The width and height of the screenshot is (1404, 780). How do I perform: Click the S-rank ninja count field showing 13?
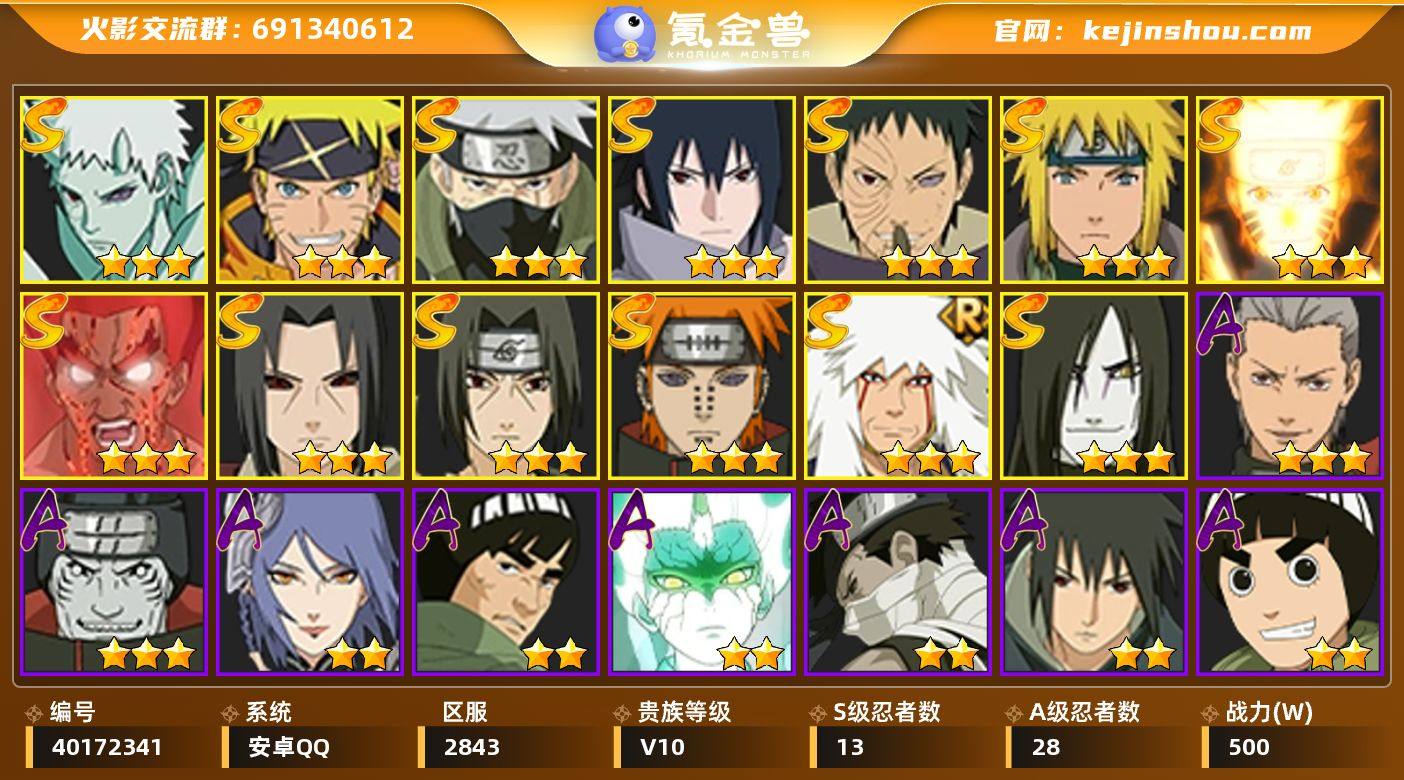coord(898,747)
